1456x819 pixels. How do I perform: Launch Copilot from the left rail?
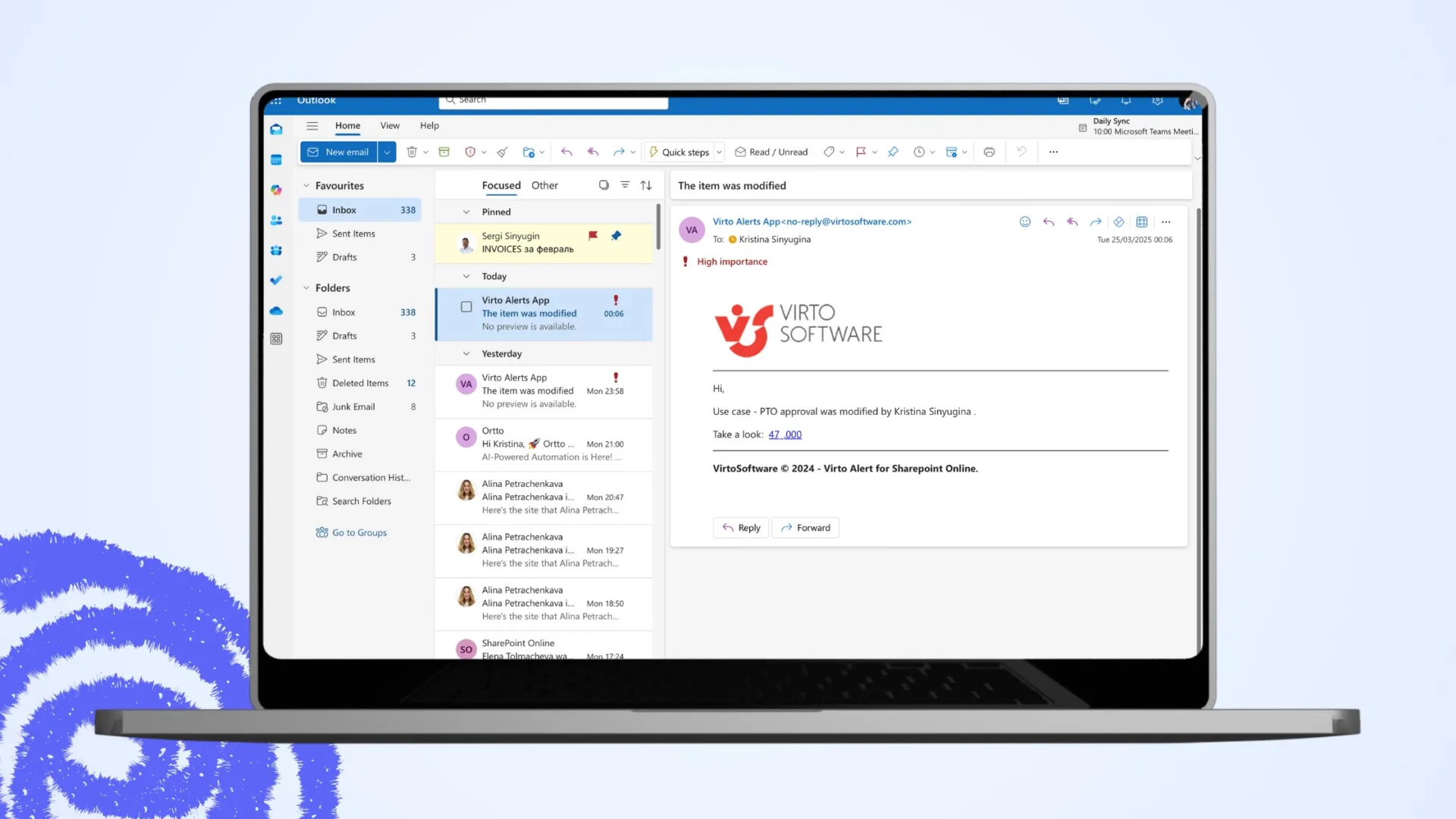click(276, 190)
